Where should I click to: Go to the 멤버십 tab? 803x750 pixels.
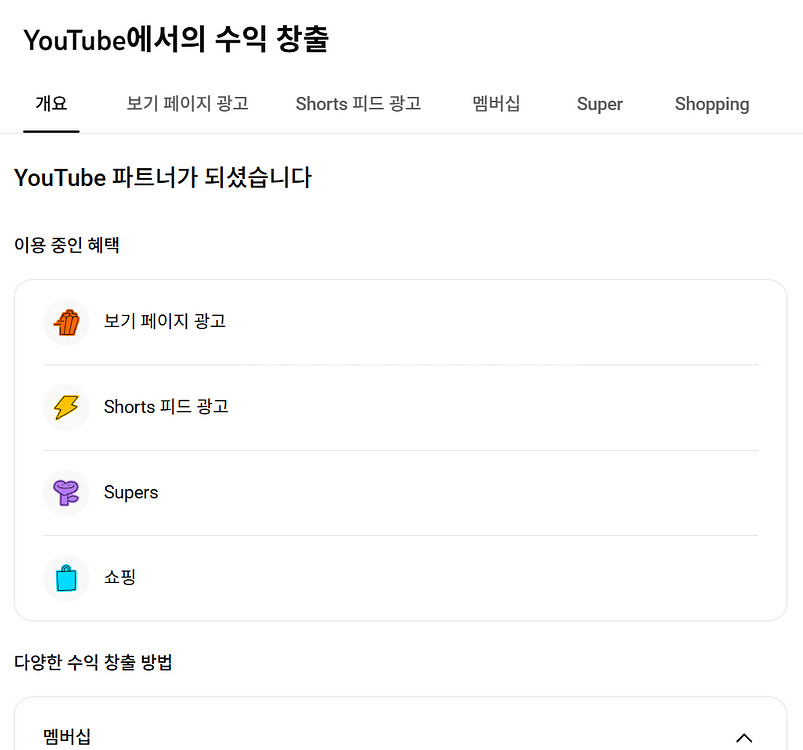496,104
